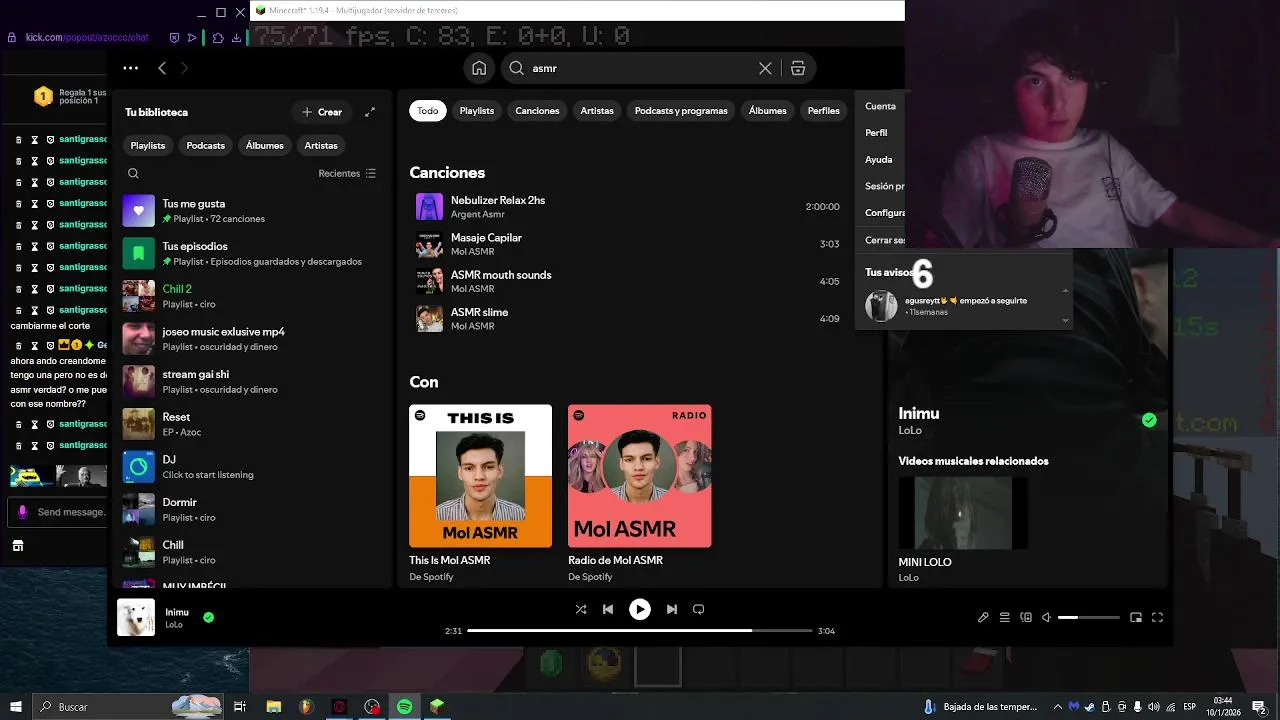Image resolution: width=1280 pixels, height=720 pixels.
Task: Open Reset EP by Azoc
Action: pos(250,424)
